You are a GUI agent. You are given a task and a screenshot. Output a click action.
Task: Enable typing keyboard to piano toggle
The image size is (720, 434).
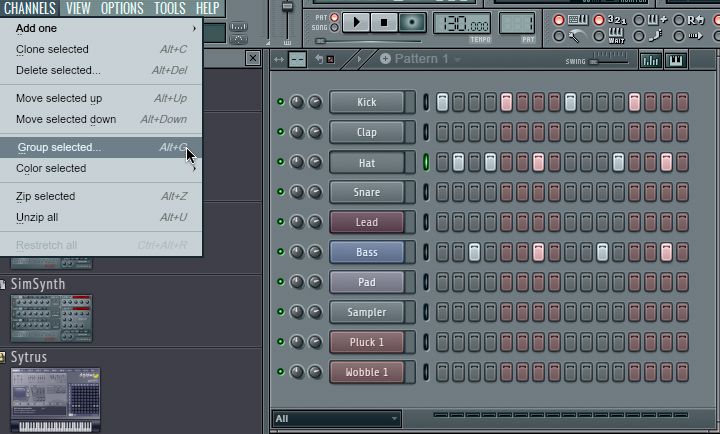click(558, 20)
